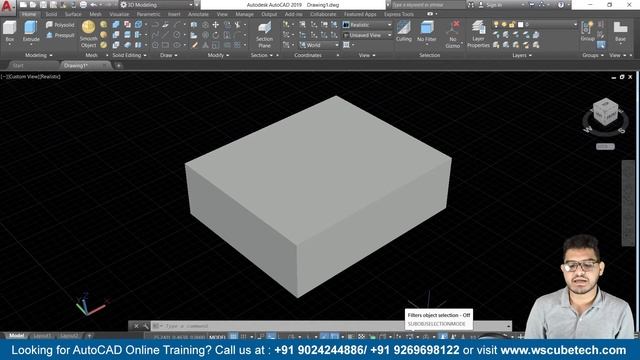Click the search keyword input box
Screen dimensions: 640x360
(x=428, y=5)
